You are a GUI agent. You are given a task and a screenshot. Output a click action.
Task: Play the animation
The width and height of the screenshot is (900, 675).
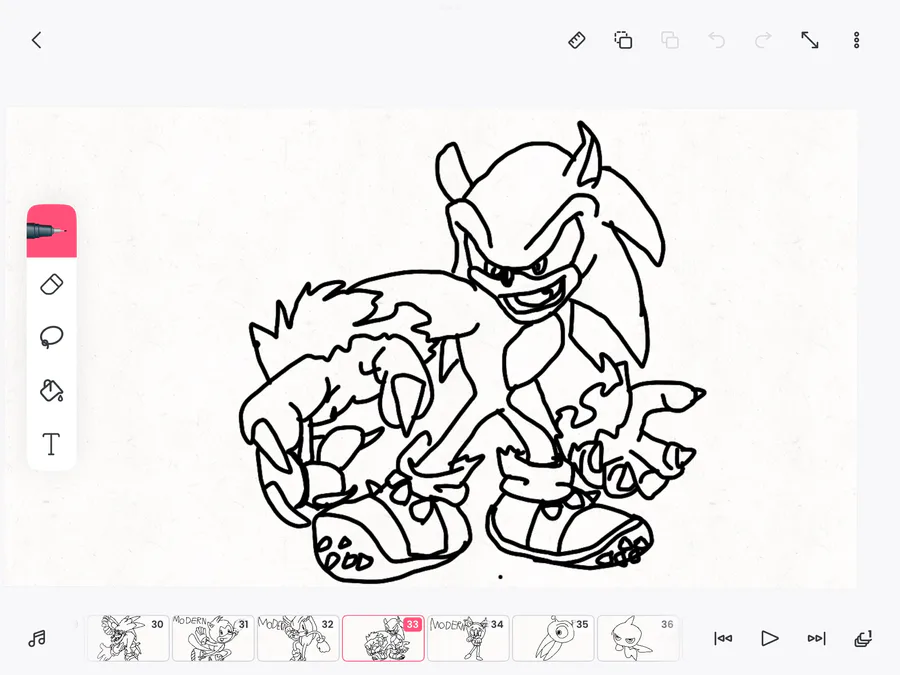point(769,638)
